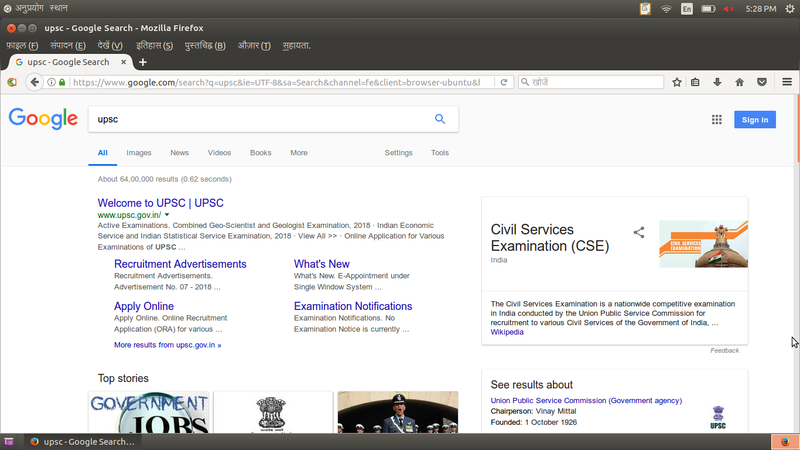Click the Civil Services Examination banner image

[703, 244]
